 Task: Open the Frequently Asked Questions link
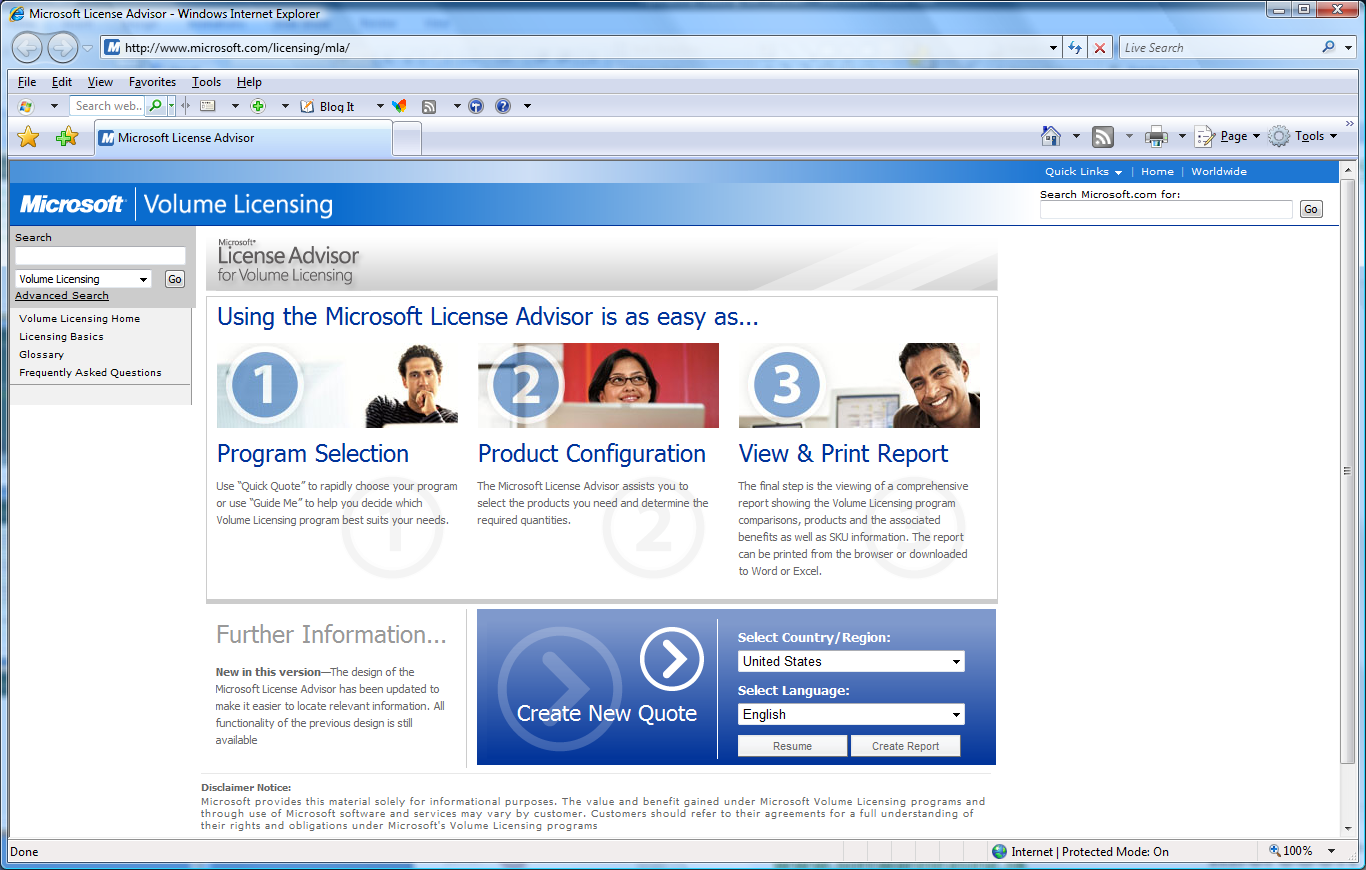pos(90,373)
